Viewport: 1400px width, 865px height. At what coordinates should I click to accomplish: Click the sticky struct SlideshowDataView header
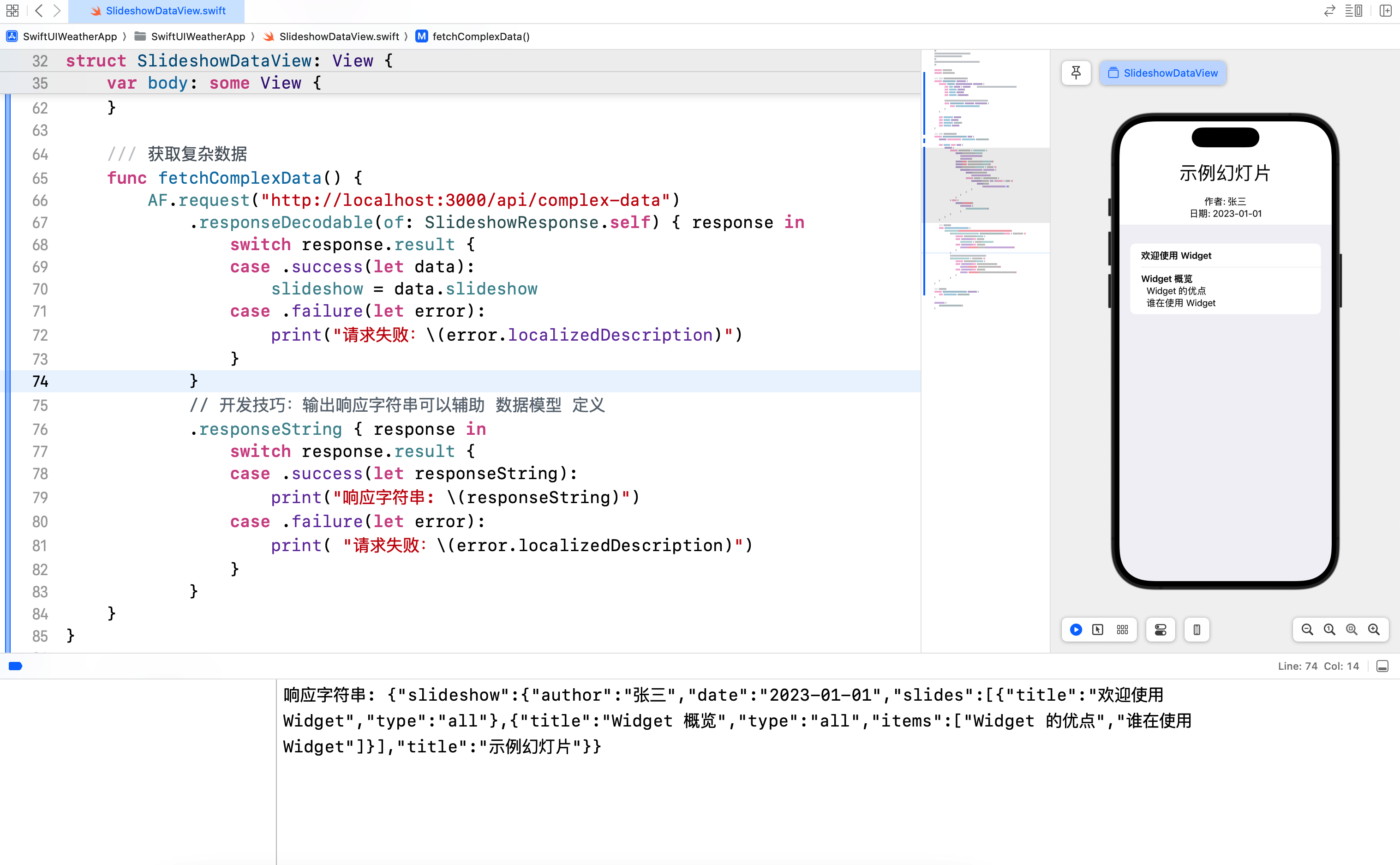tap(461, 60)
